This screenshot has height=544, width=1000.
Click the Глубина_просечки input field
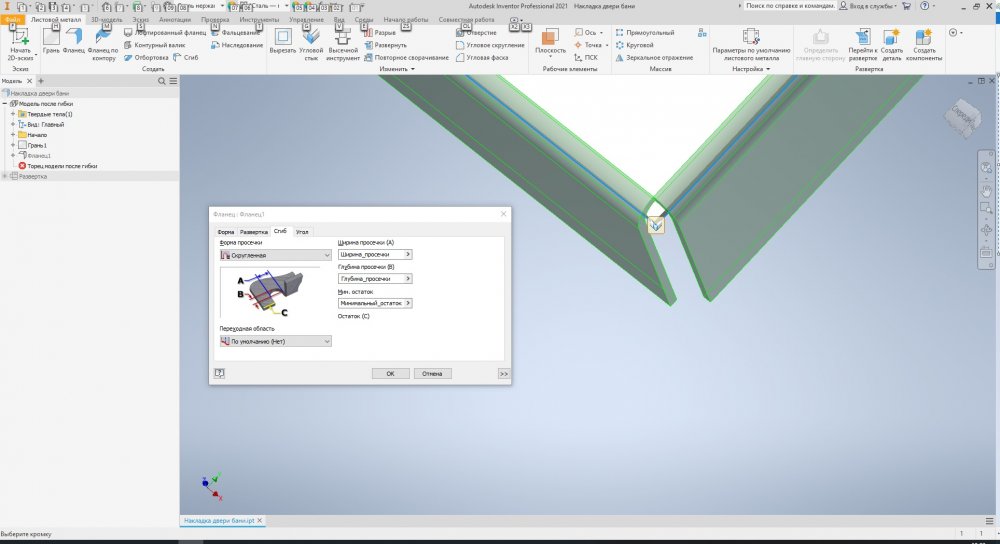click(x=371, y=278)
